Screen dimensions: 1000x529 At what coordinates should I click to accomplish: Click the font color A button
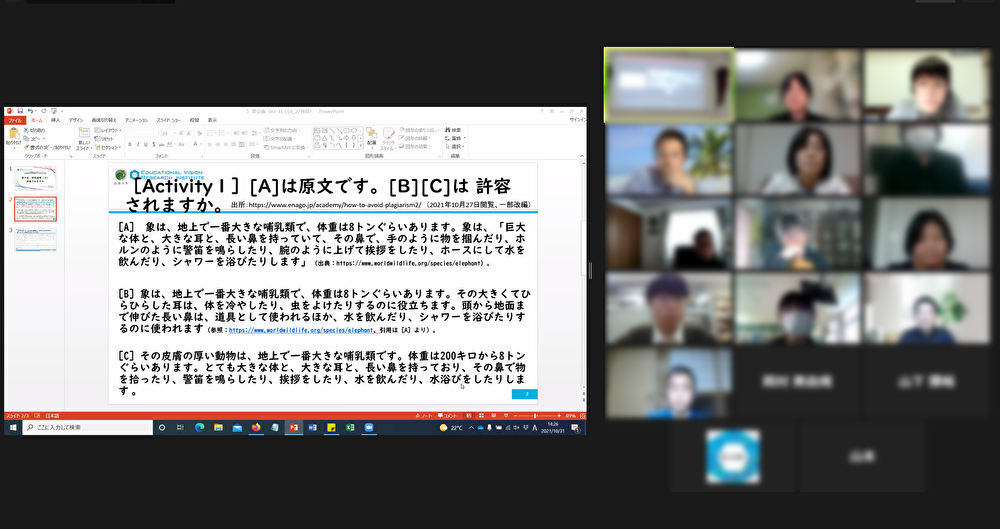pyautogui.click(x=195, y=144)
